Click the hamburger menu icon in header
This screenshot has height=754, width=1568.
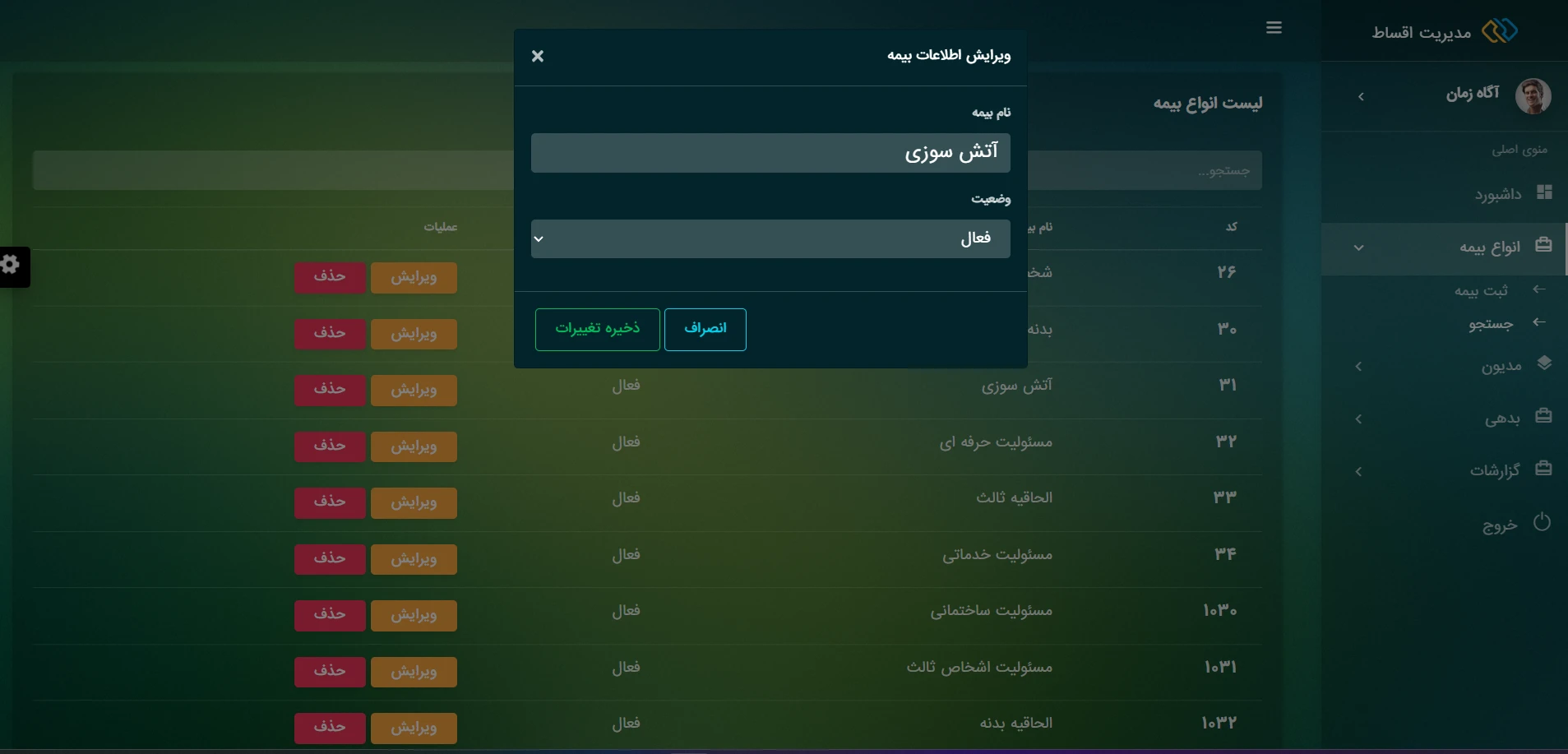(x=1274, y=28)
